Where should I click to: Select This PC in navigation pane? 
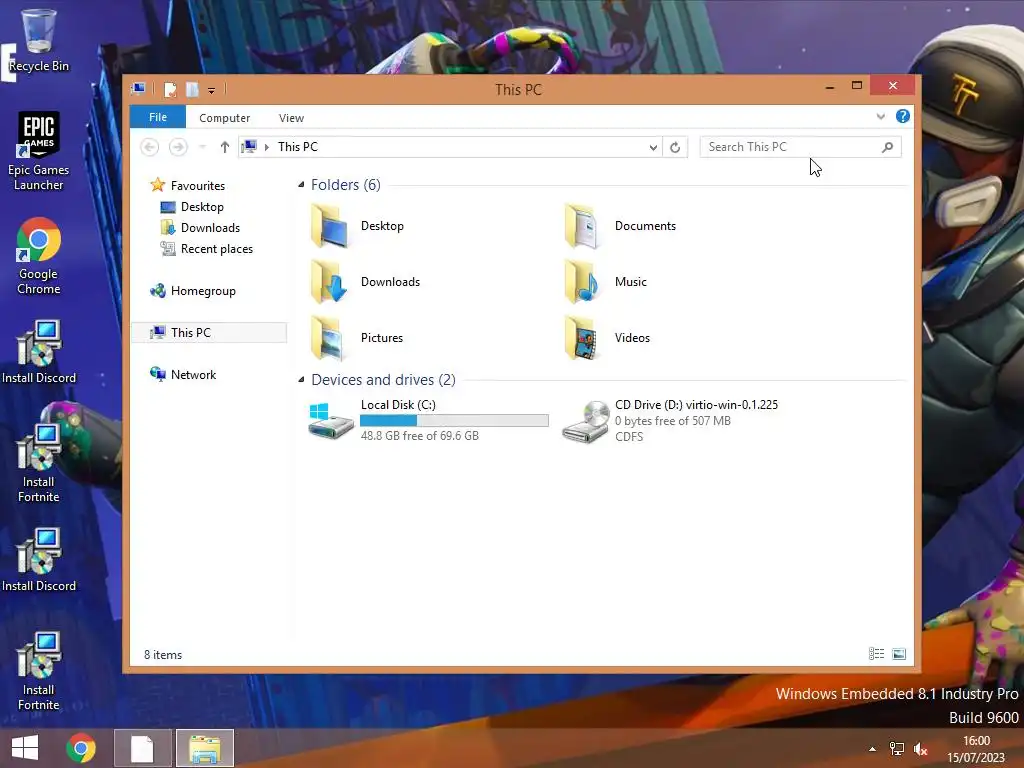click(x=209, y=332)
